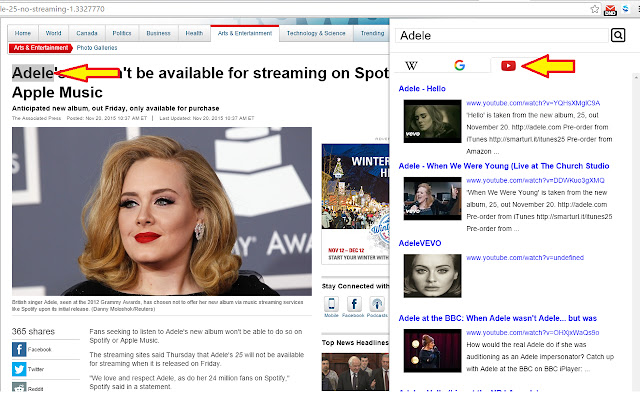Viewport: 640px width, 400px height.
Task: Open the Technology & Science tab
Action: 316,33
